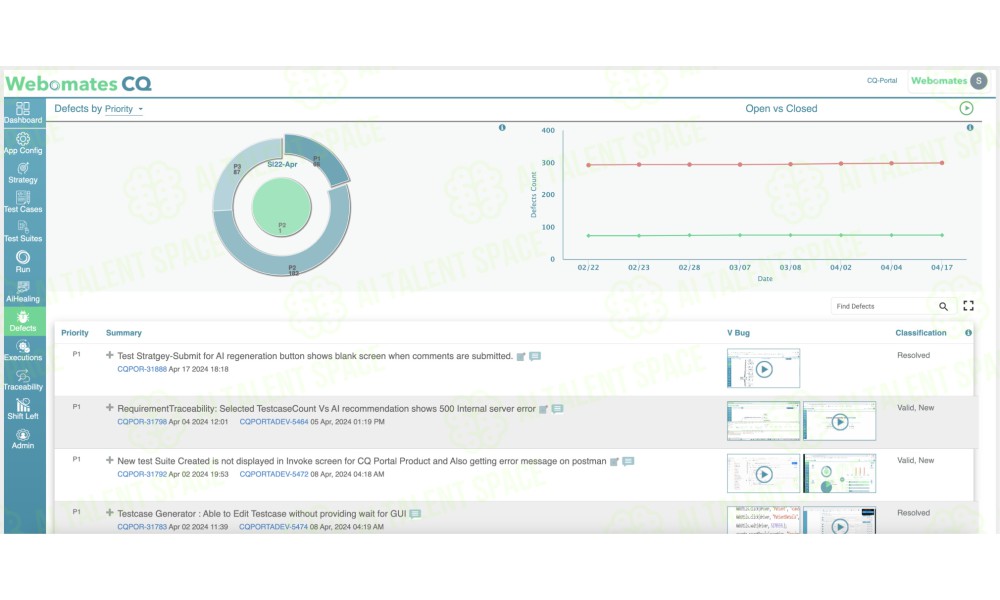
Task: Open Executions in the sidebar
Action: click(23, 350)
